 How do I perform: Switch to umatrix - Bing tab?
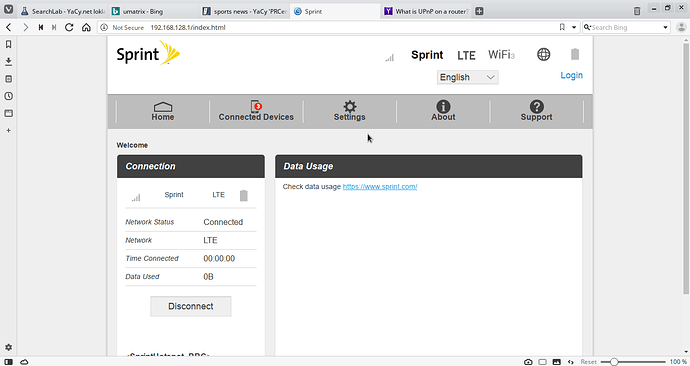point(152,11)
